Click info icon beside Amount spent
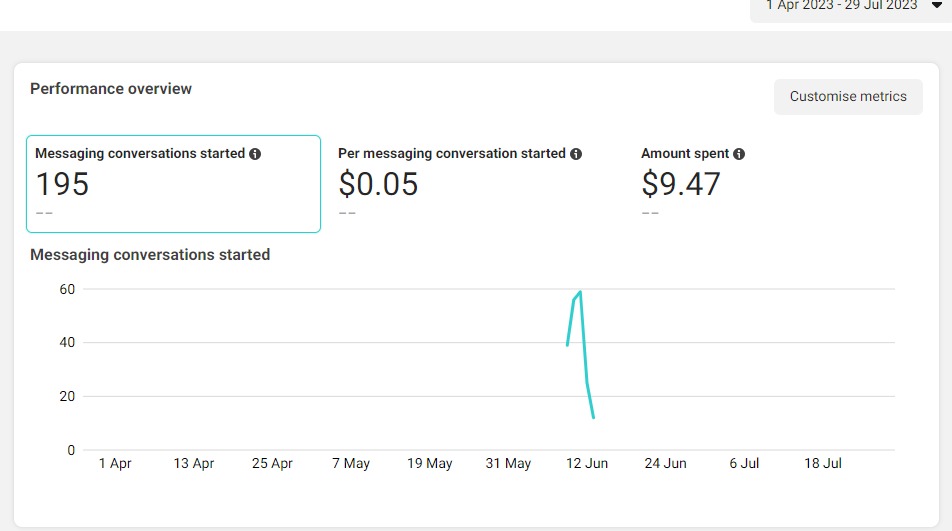 pos(738,154)
